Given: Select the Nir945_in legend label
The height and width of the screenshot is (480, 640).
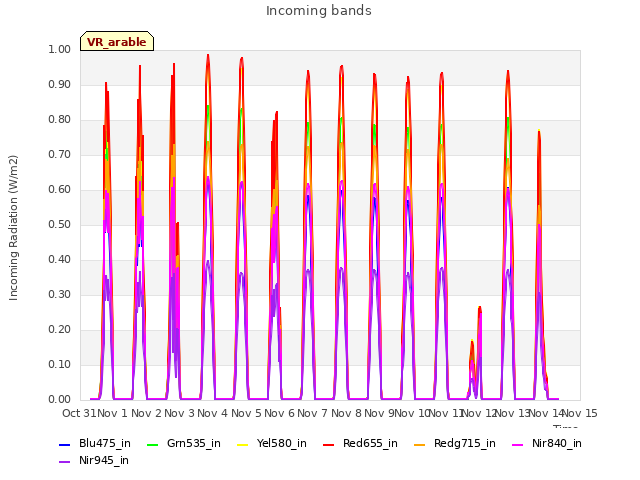Looking at the screenshot, I should click(104, 460).
